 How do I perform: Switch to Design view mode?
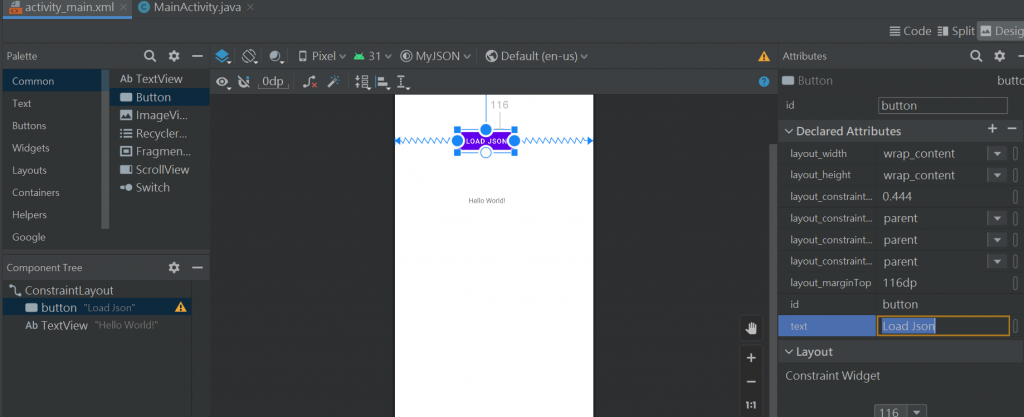1001,31
